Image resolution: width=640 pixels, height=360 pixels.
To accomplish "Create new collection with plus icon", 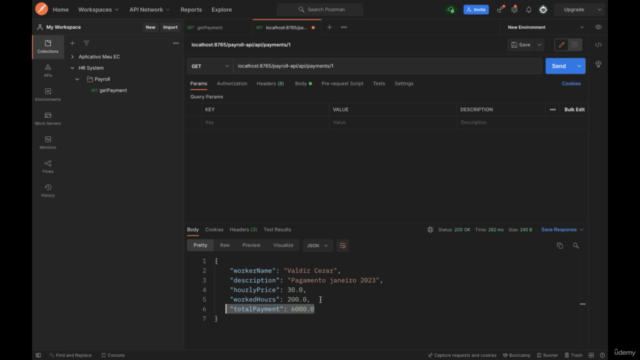I will (x=72, y=43).
